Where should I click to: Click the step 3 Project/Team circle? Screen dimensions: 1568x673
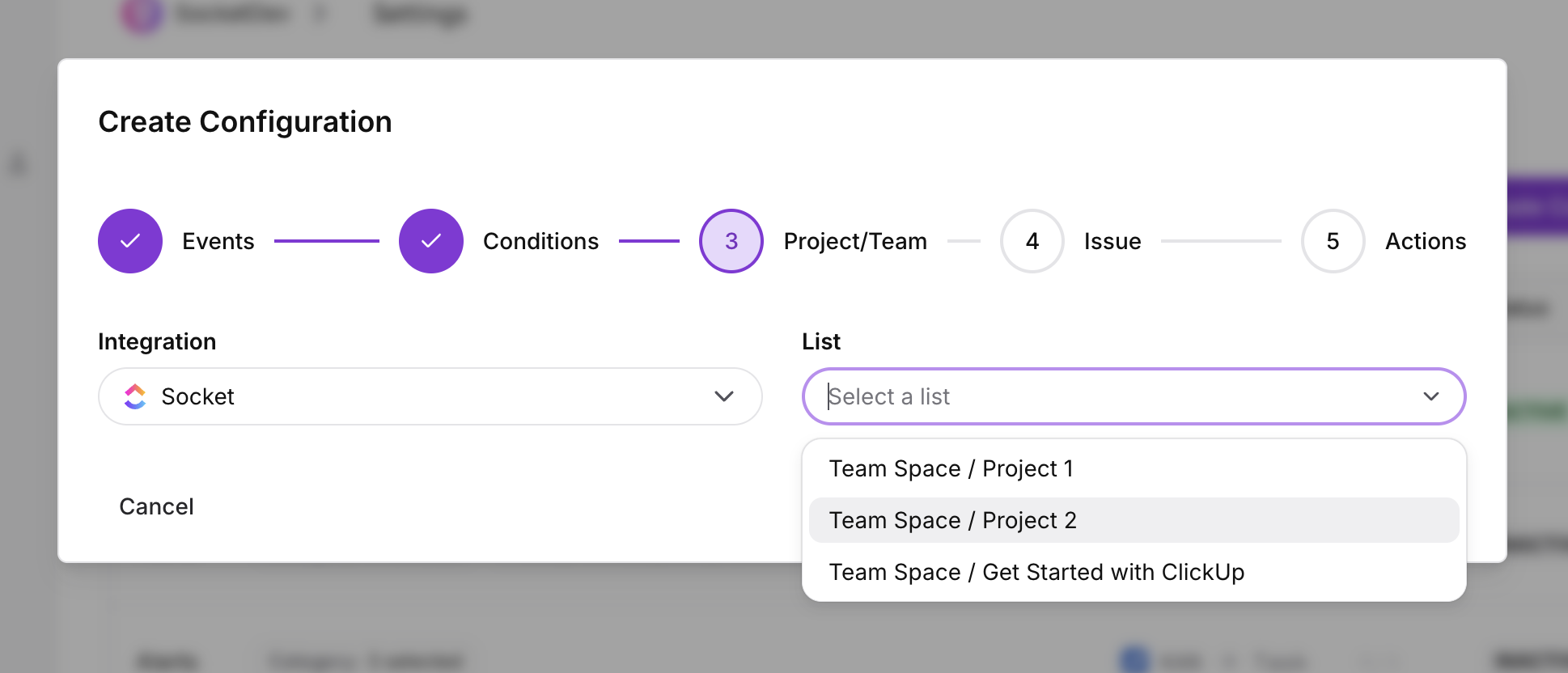click(731, 241)
